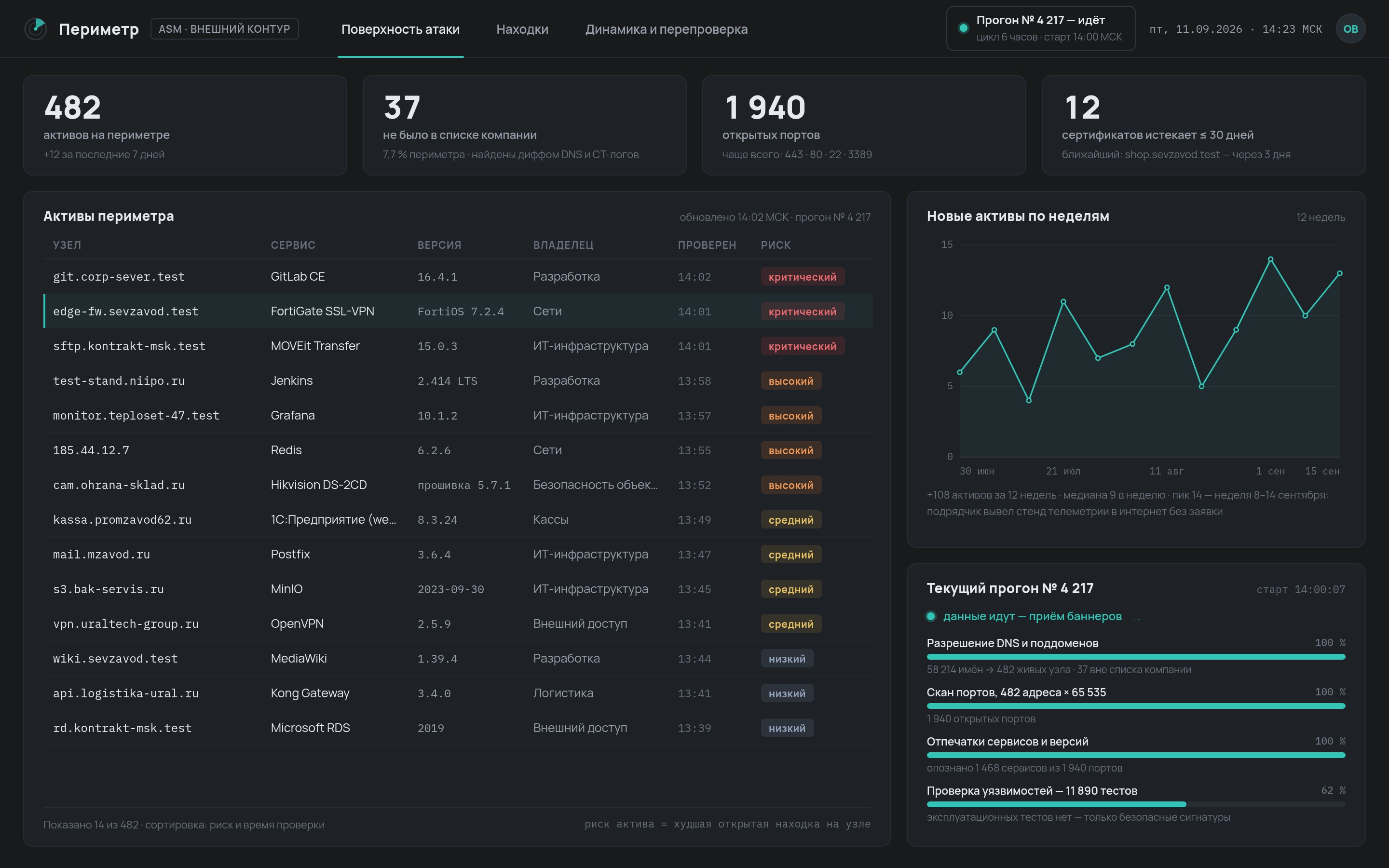Viewport: 1389px width, 868px height.
Task: Select api.logistika-ural.ru host
Action: pyautogui.click(x=126, y=693)
